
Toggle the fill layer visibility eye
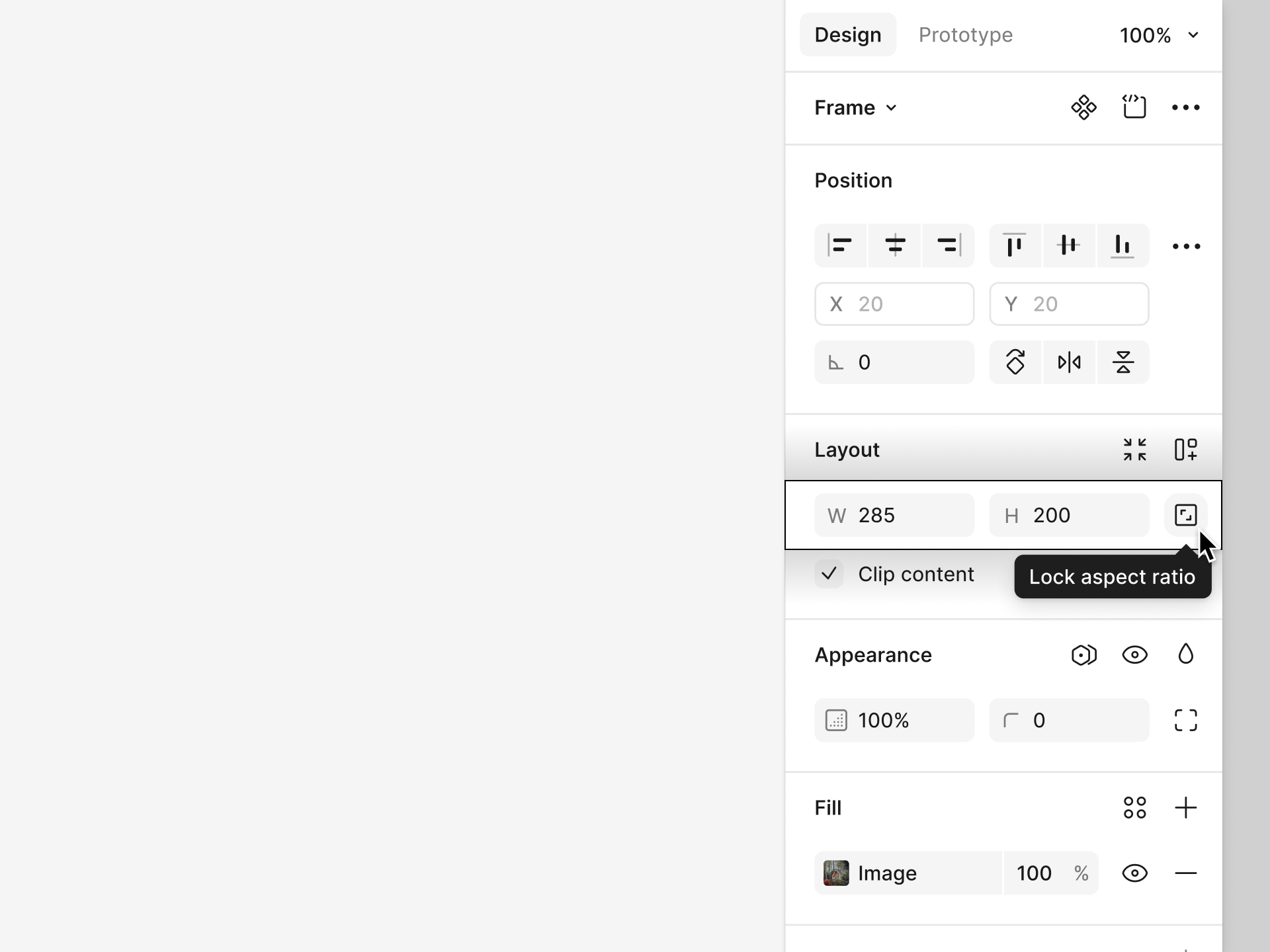coord(1135,873)
